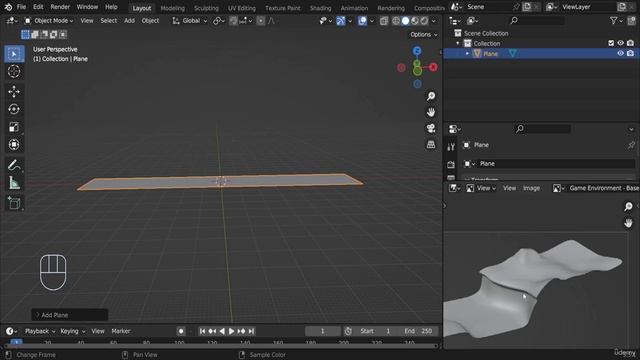Select the Transform tool
Image resolution: width=640 pixels, height=360 pixels.
[x=14, y=144]
